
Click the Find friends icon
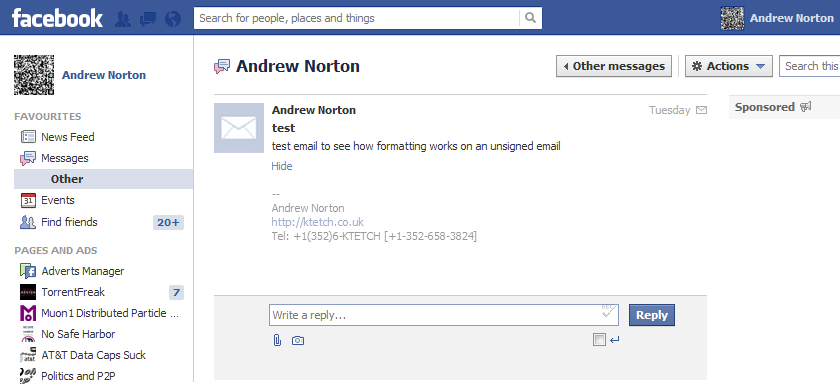(28, 222)
